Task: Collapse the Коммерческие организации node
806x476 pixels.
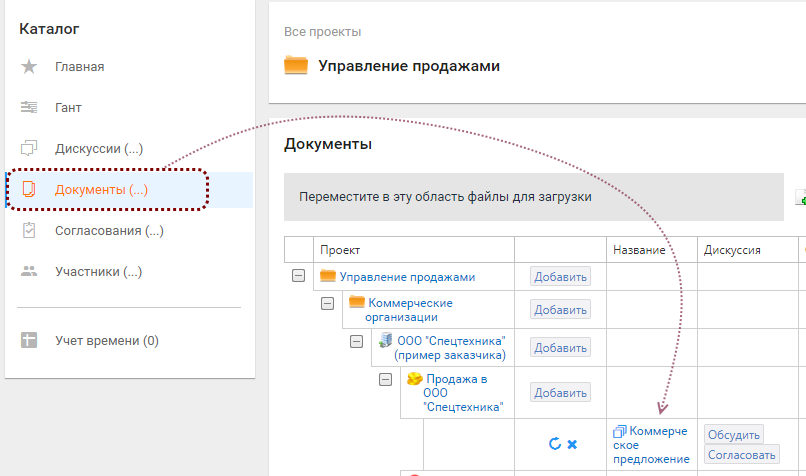Action: click(327, 303)
